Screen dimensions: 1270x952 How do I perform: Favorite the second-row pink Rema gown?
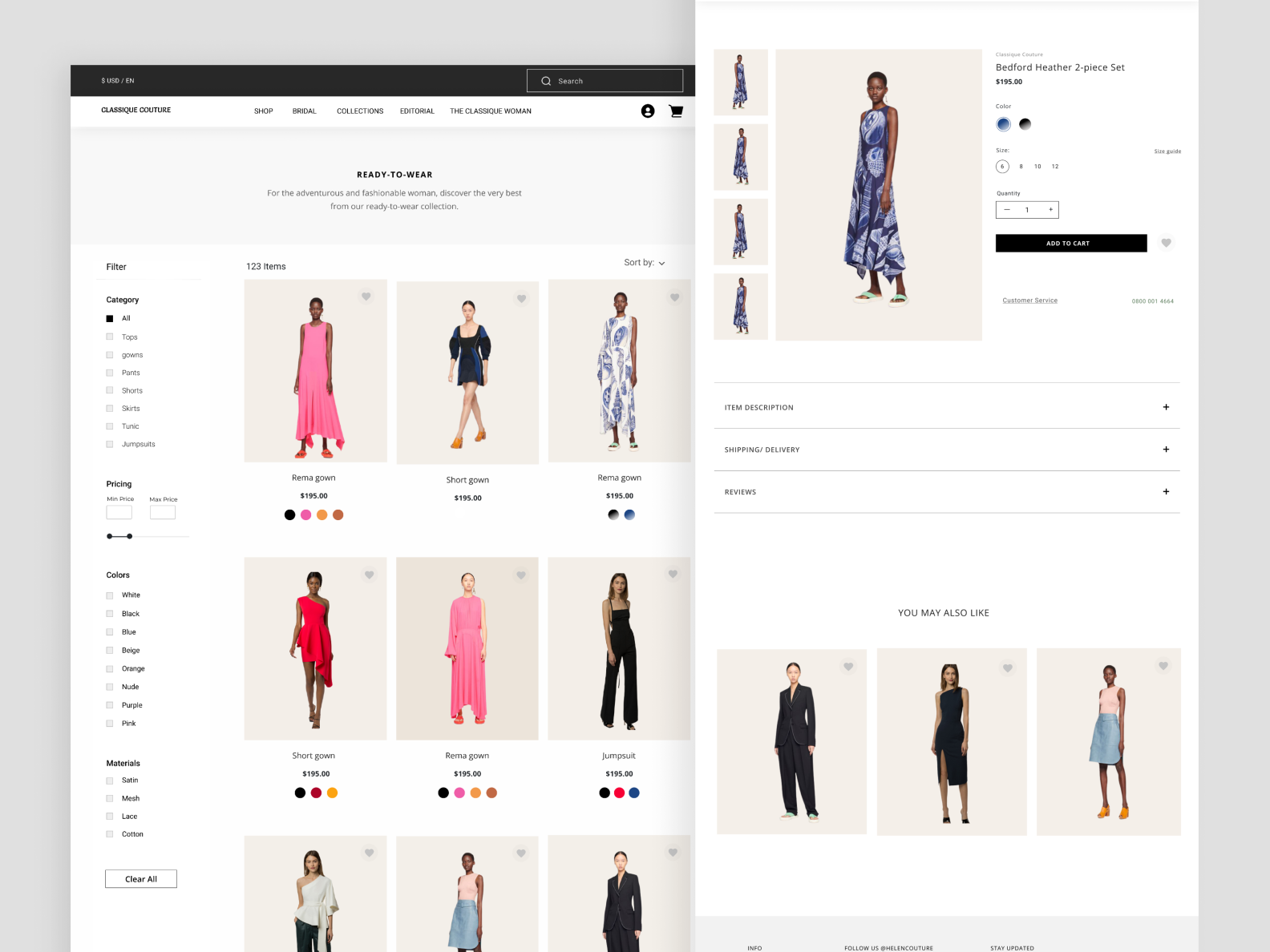click(x=521, y=575)
